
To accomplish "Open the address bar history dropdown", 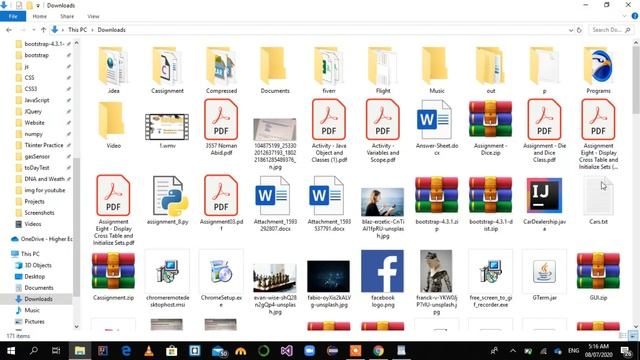I will (x=571, y=30).
